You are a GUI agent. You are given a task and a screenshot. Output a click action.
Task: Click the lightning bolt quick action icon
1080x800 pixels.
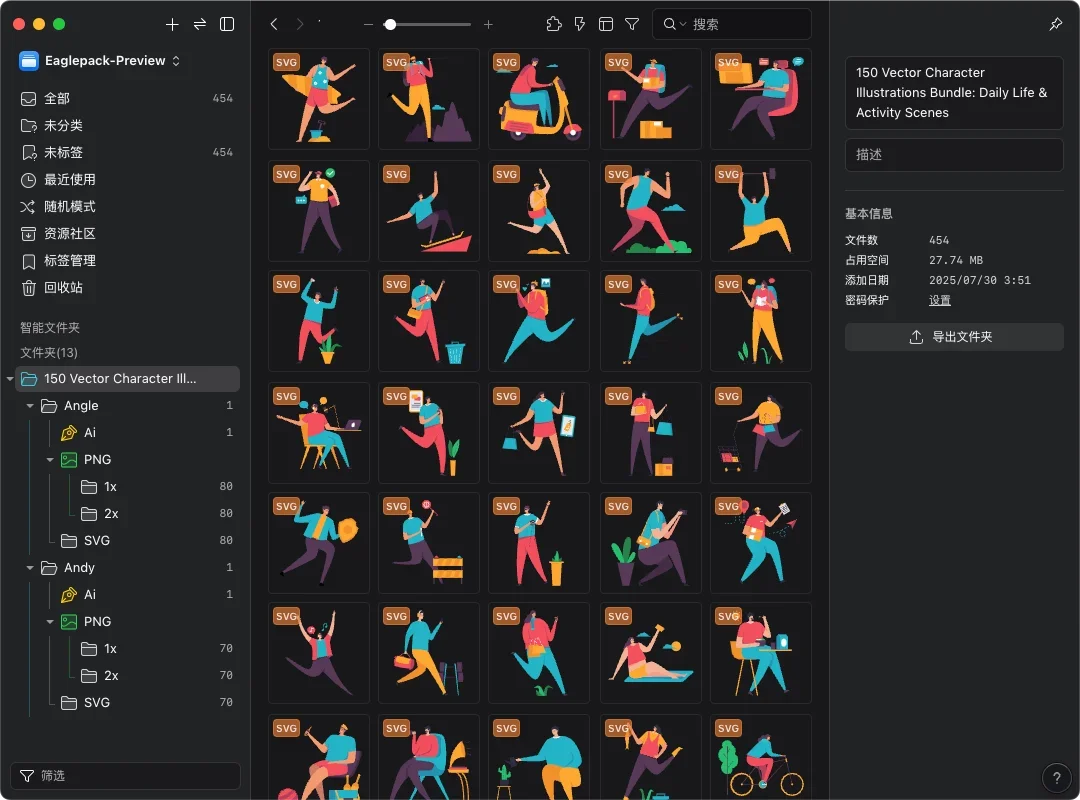click(580, 24)
